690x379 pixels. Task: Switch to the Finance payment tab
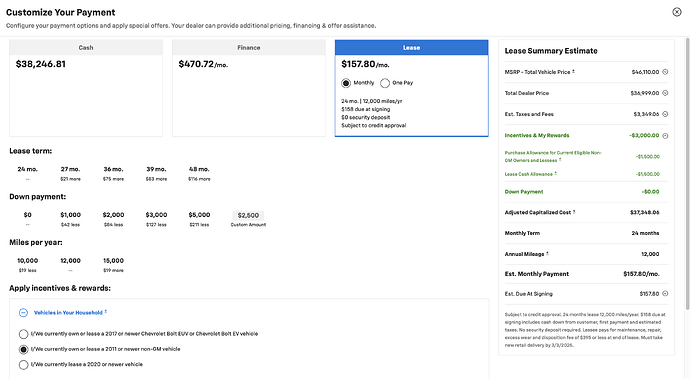pyautogui.click(x=249, y=48)
